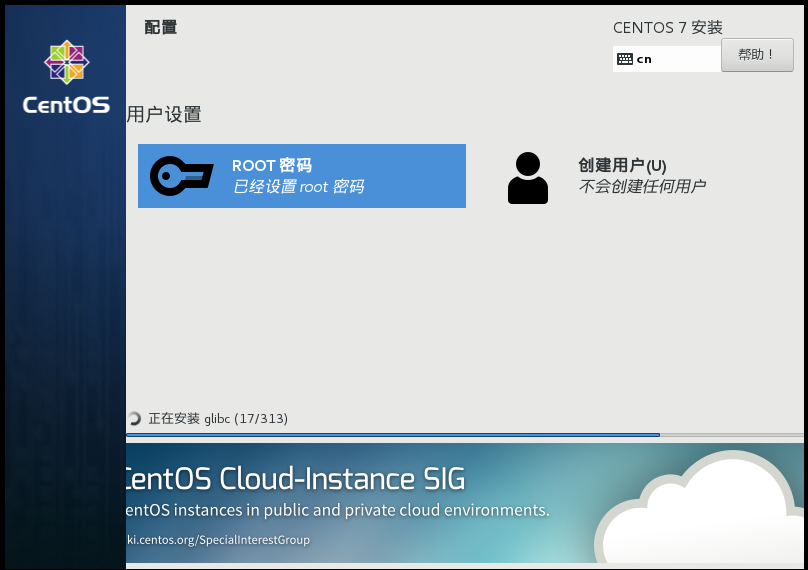
Task: Click the ROOT password key icon
Action: 181,176
